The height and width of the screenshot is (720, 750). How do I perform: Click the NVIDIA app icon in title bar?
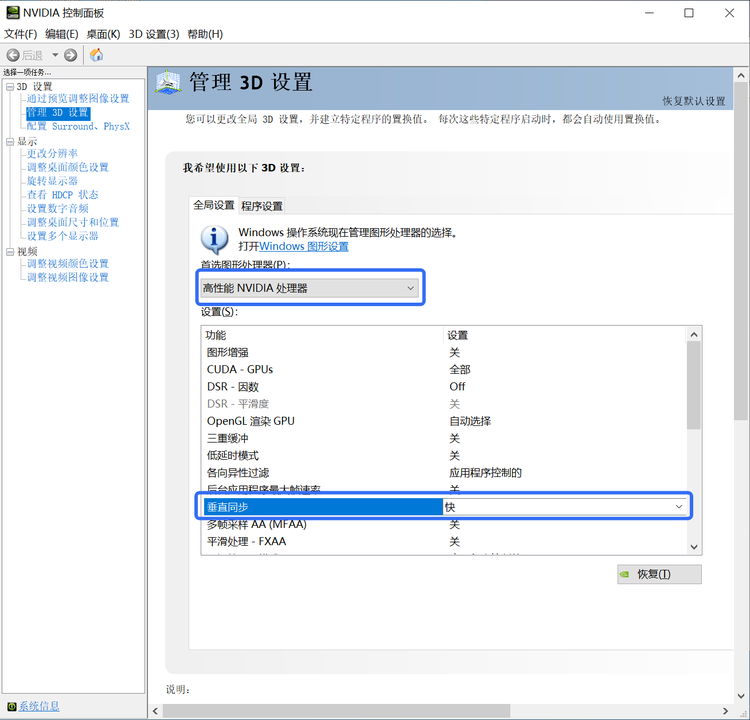pos(12,12)
